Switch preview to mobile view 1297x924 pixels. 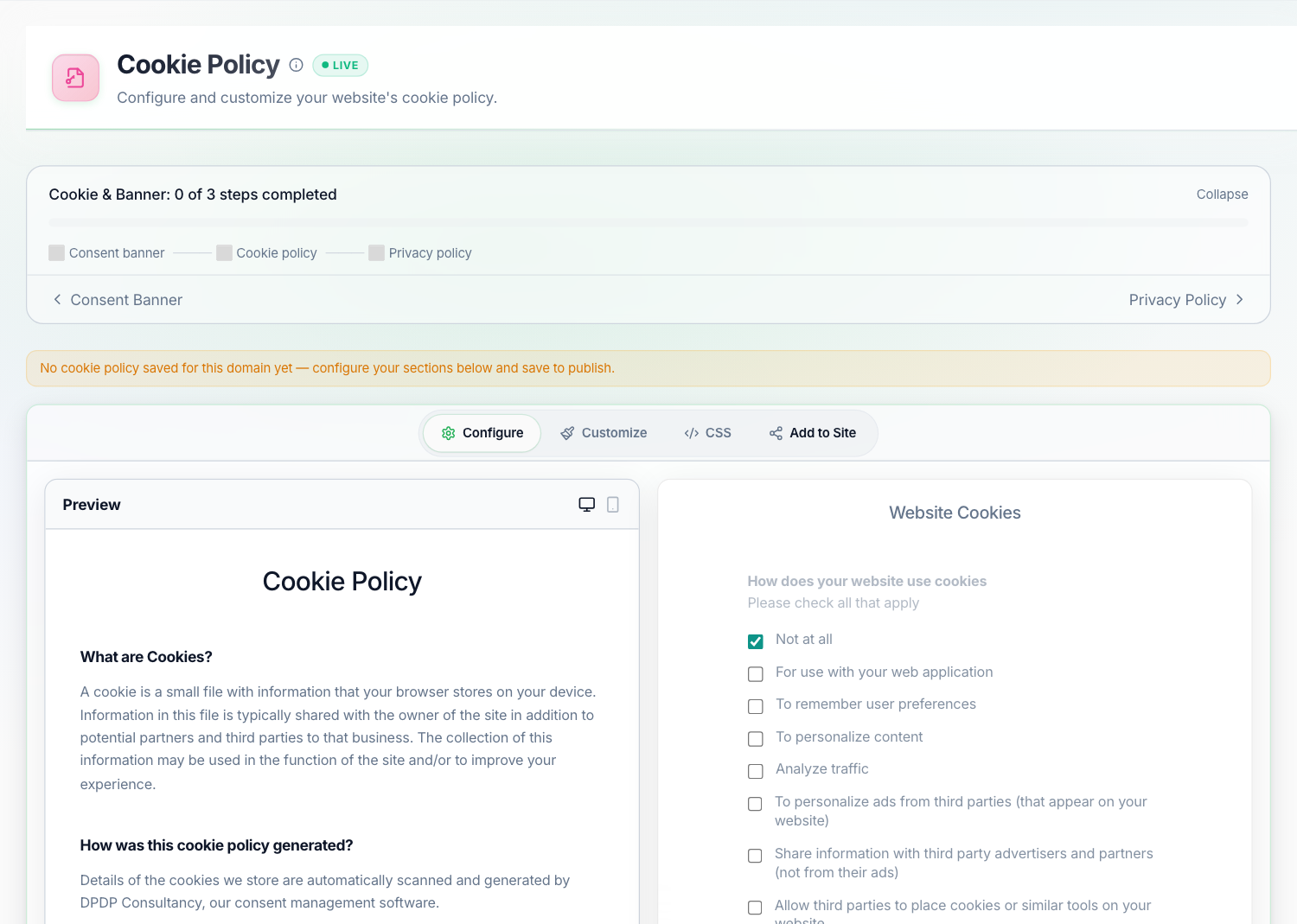pyautogui.click(x=613, y=505)
